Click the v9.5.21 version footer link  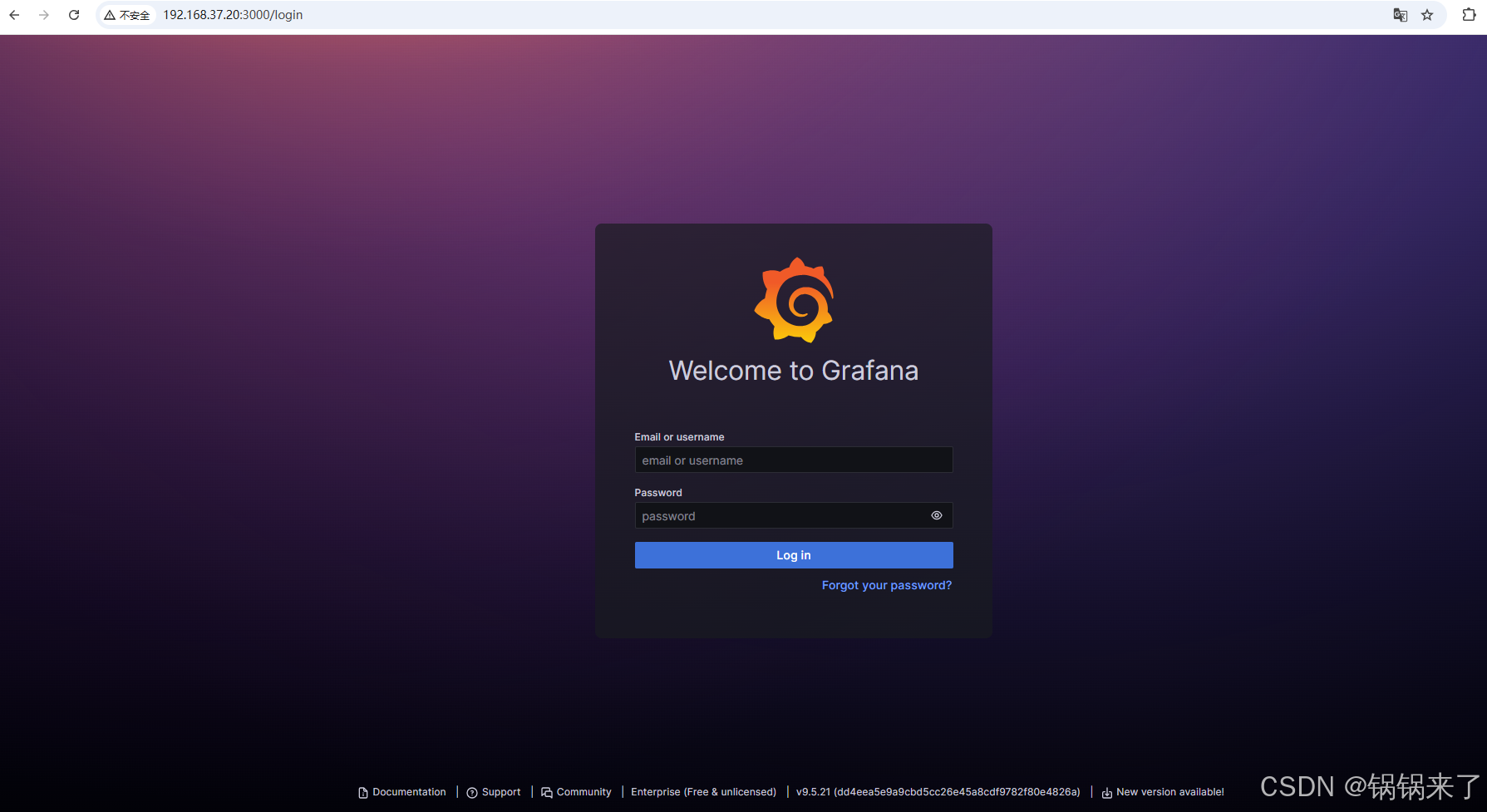[x=938, y=792]
